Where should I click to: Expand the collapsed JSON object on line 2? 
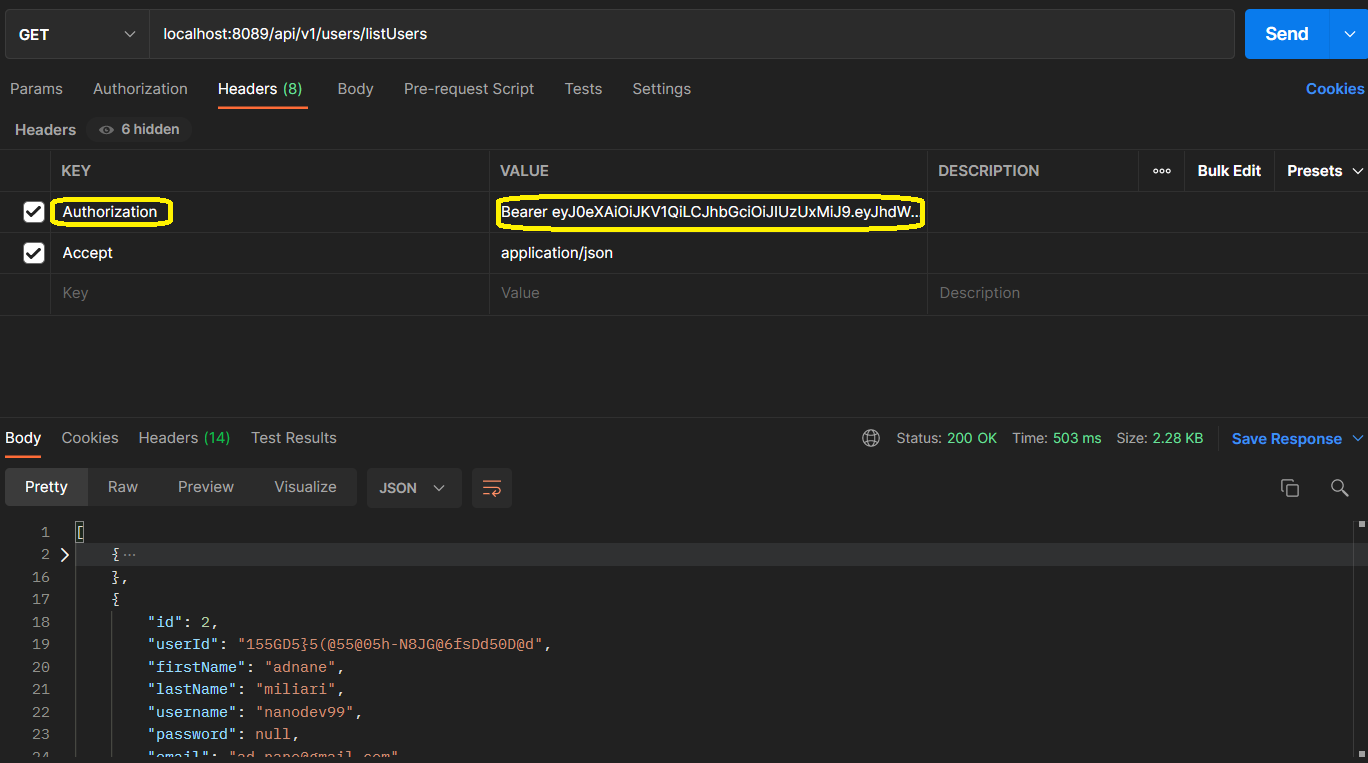click(x=63, y=553)
